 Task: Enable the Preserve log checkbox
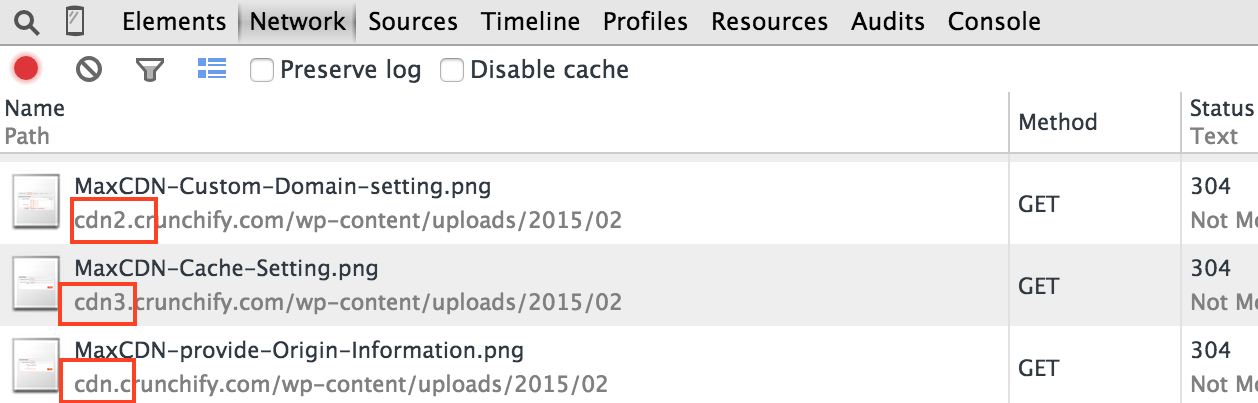(x=262, y=70)
